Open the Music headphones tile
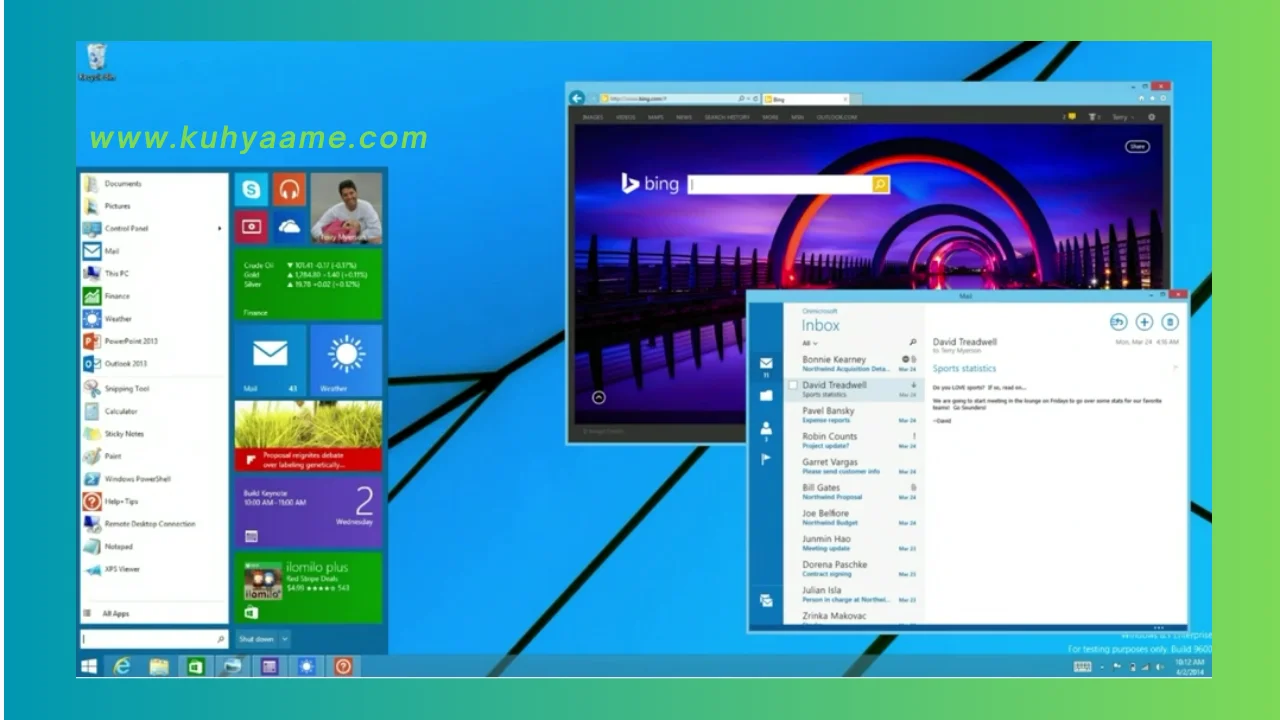This screenshot has height=720, width=1280. (x=289, y=189)
